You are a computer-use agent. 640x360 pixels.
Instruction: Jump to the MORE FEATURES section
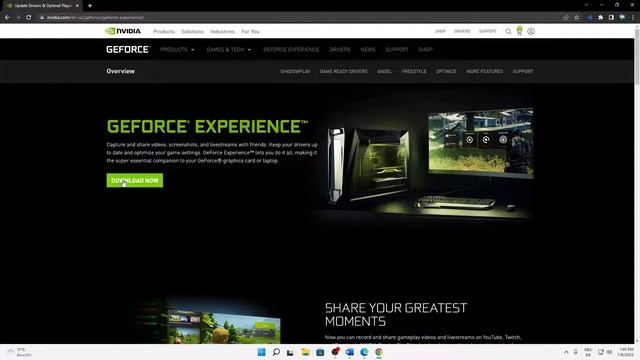(484, 71)
